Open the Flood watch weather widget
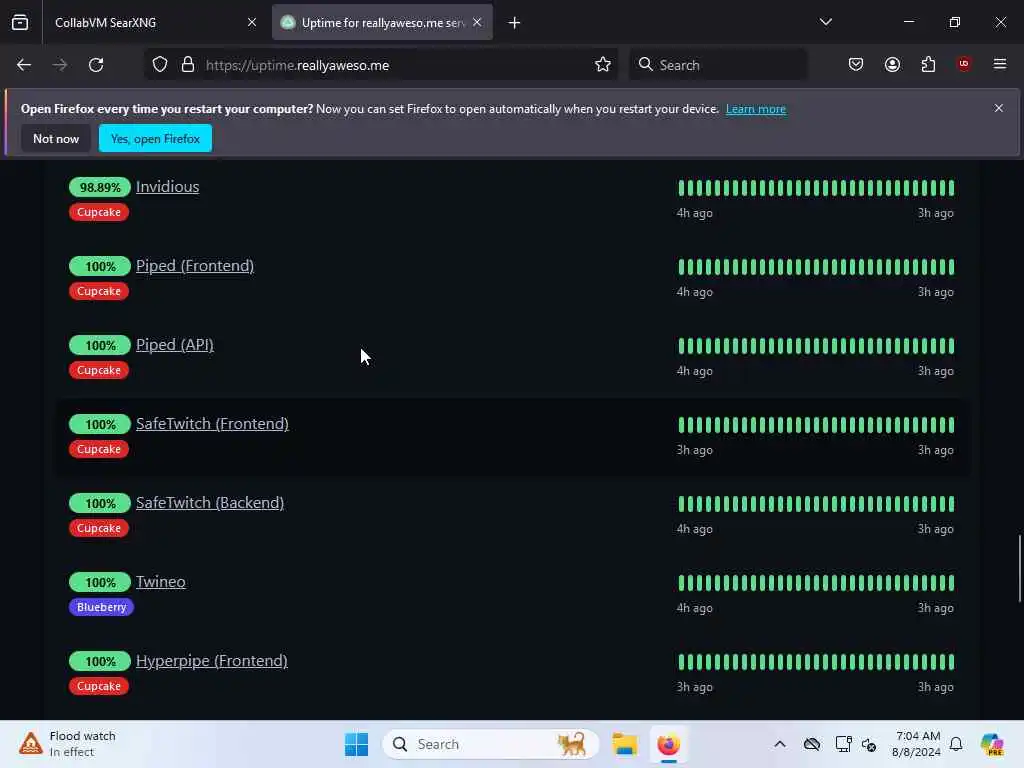1024x768 pixels. point(68,744)
